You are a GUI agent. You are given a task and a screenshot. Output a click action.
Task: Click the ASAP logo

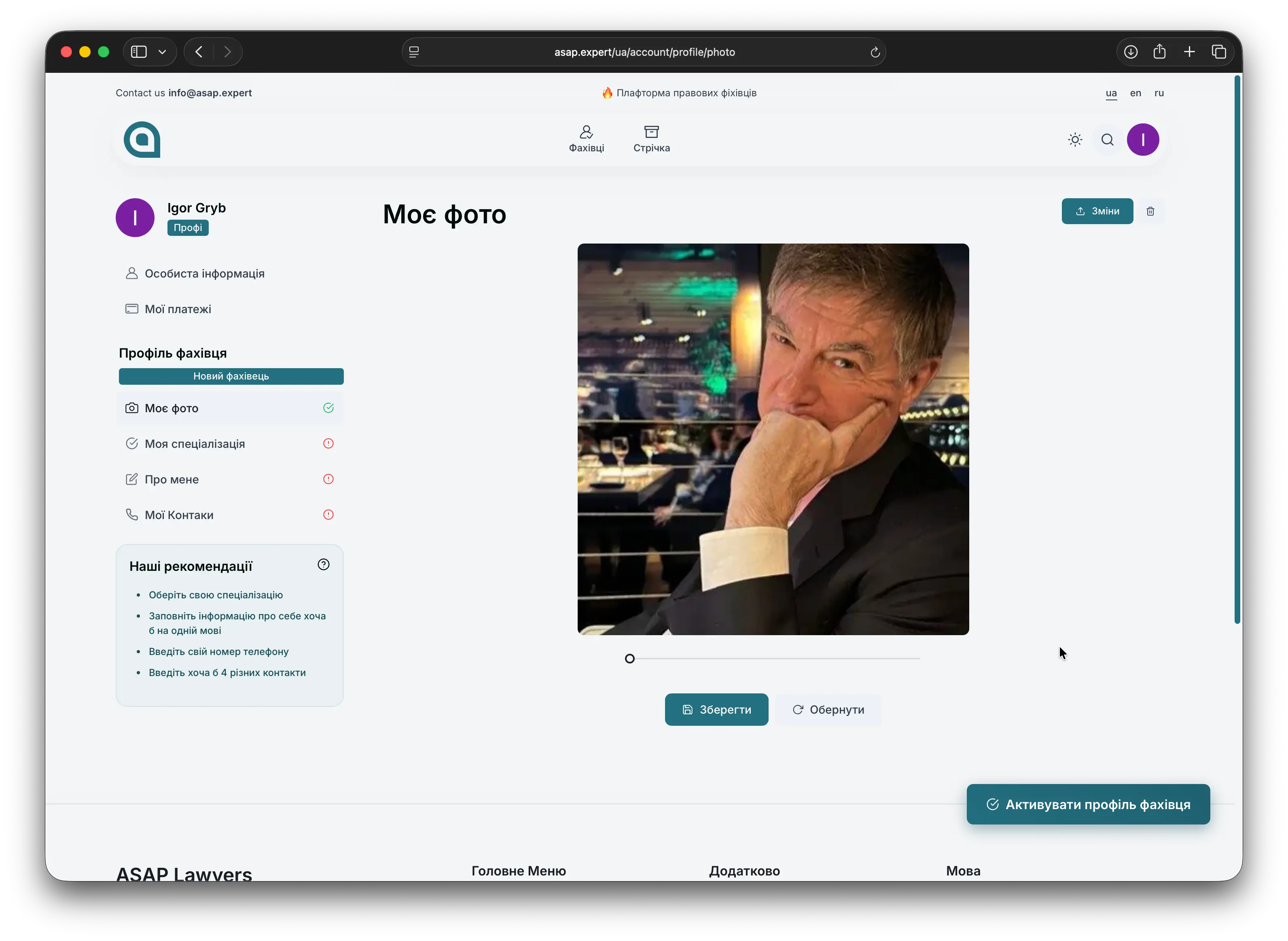(x=142, y=140)
